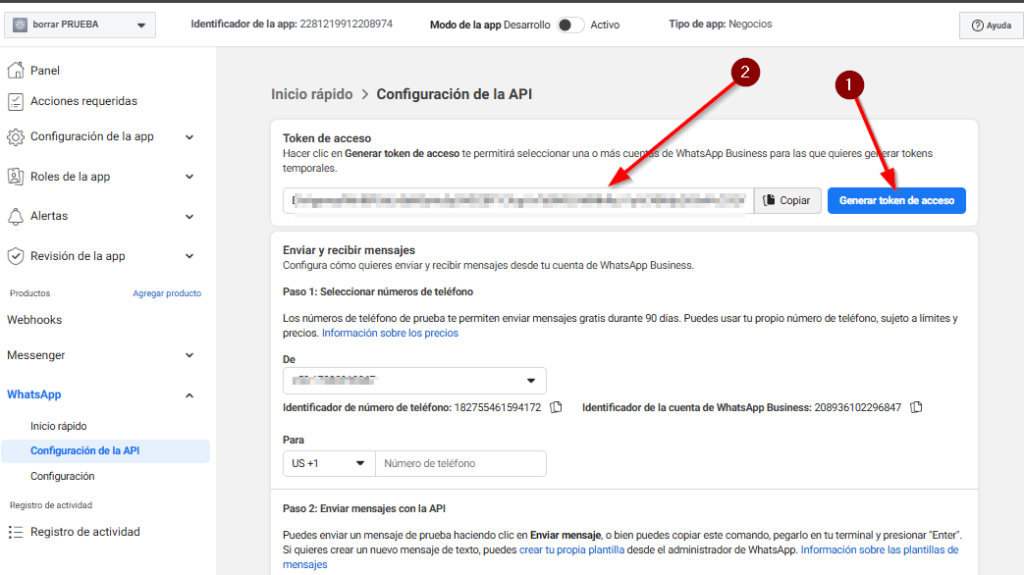Image resolution: width=1024 pixels, height=575 pixels.
Task: Expand the Alertas section
Action: [189, 216]
